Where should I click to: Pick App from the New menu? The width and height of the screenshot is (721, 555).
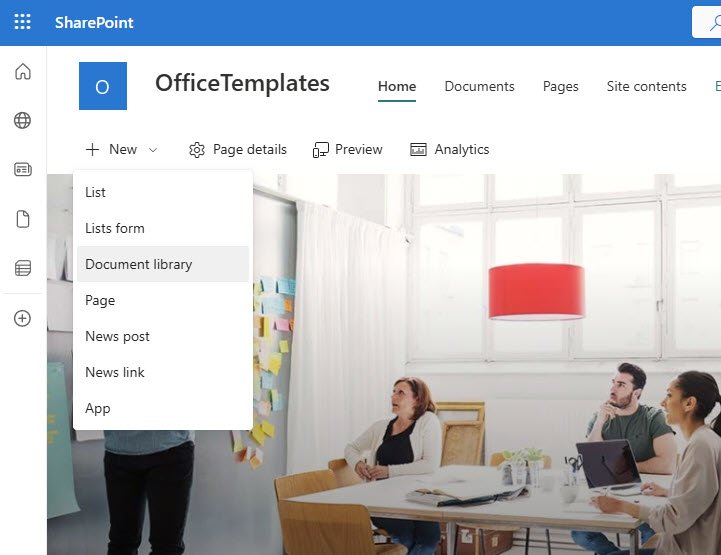coord(98,408)
